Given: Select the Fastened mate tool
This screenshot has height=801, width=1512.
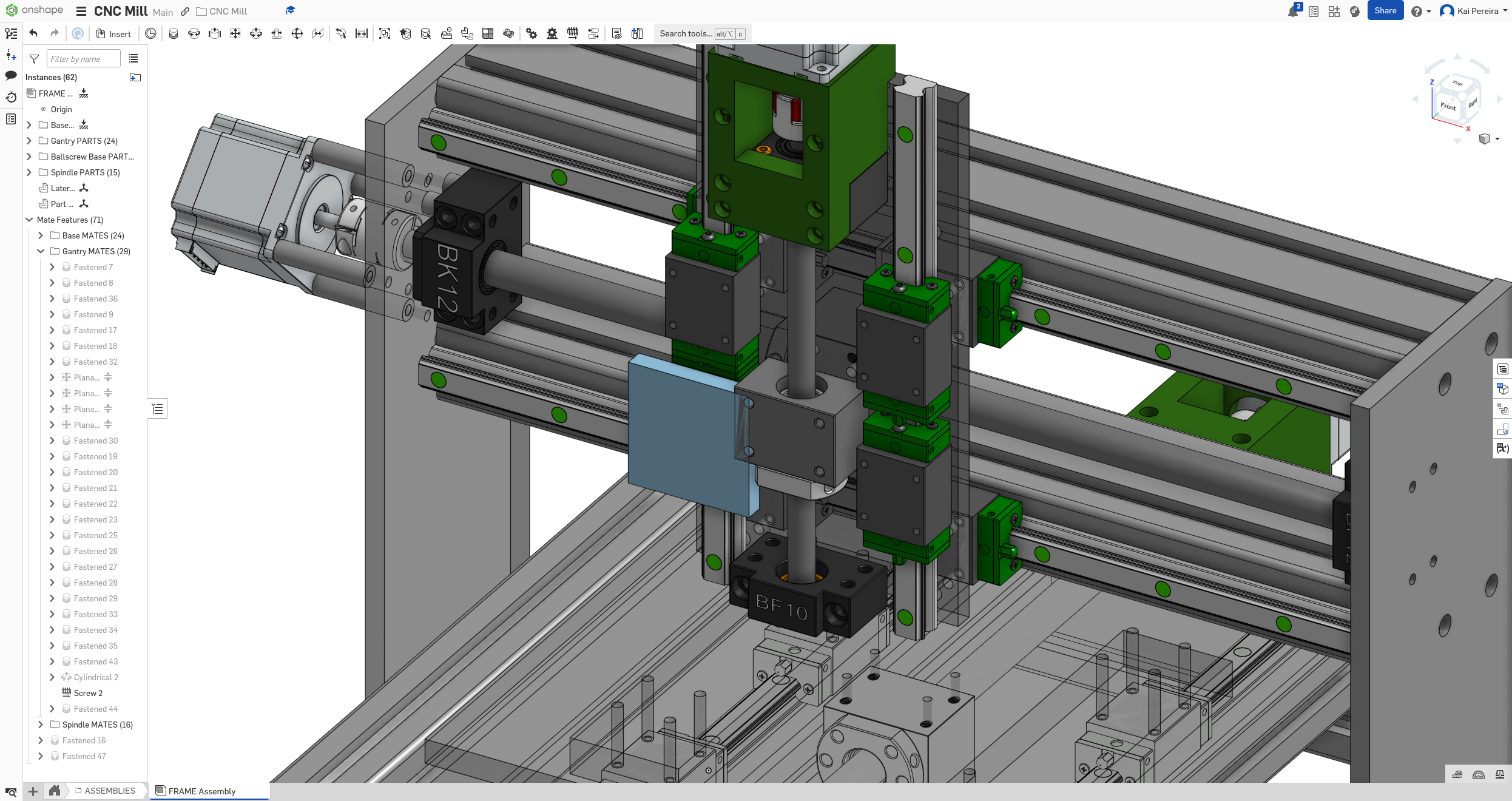Looking at the screenshot, I should click(x=174, y=33).
